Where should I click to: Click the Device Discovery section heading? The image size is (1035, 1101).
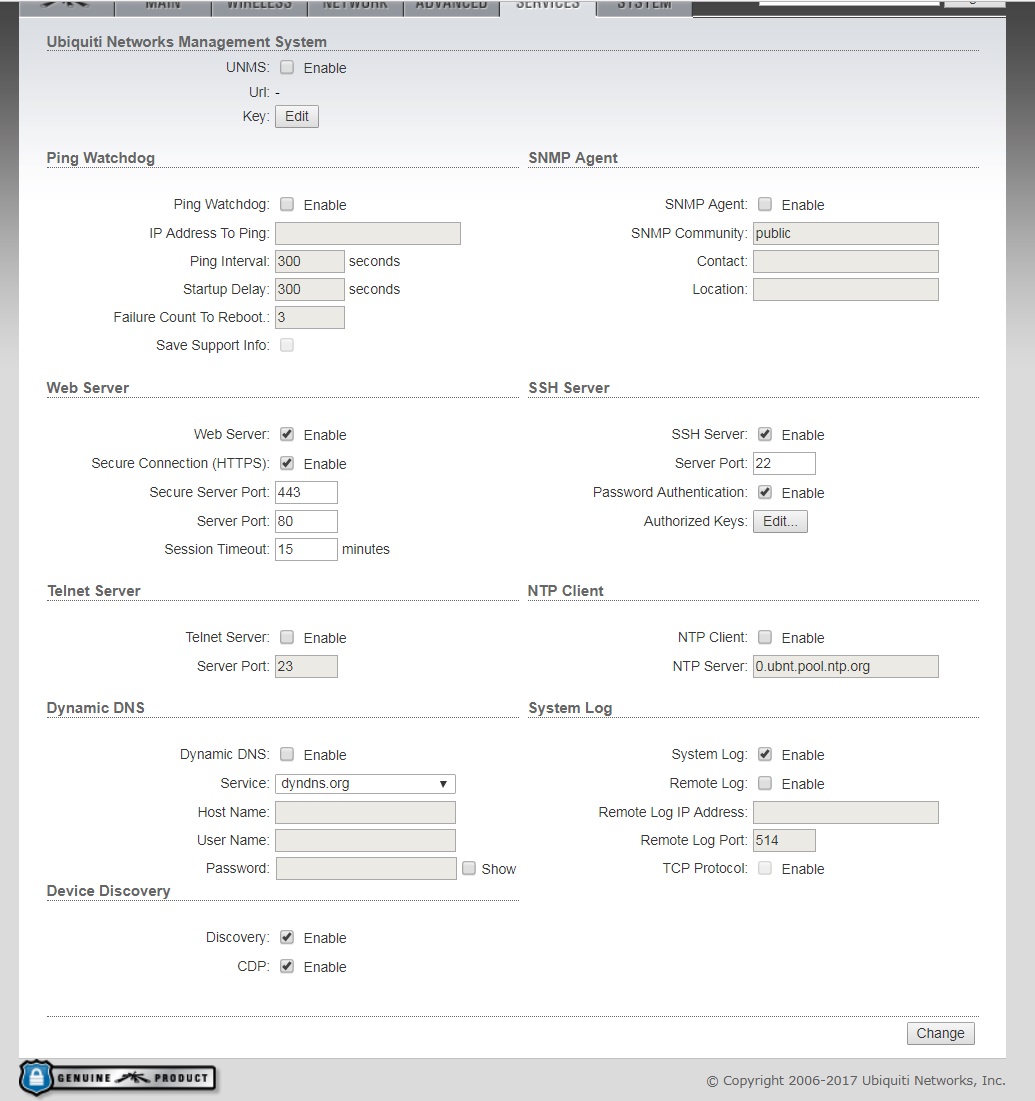[x=108, y=891]
